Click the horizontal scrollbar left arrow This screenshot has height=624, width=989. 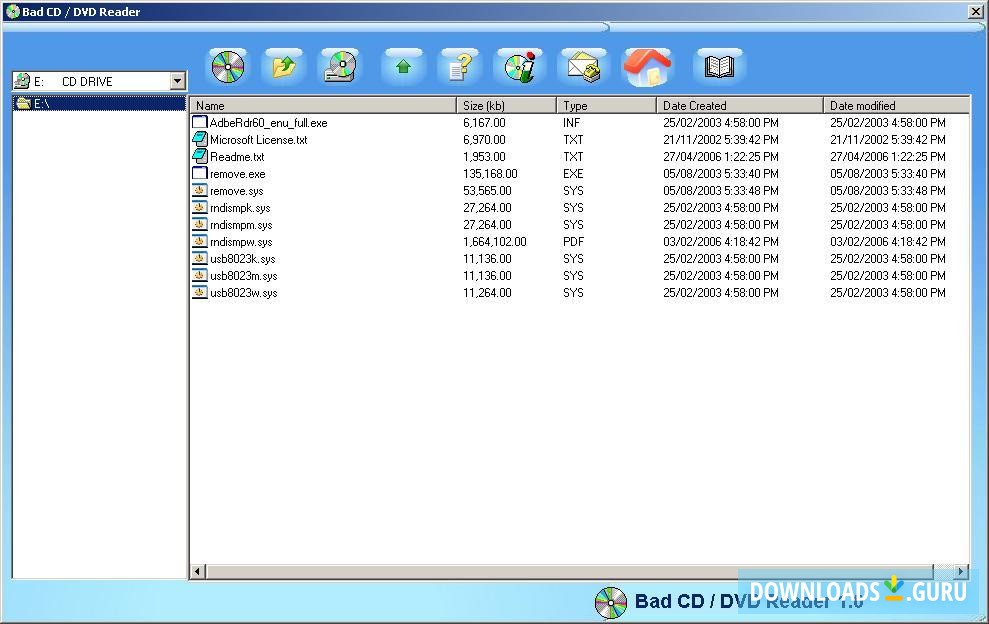tap(197, 572)
